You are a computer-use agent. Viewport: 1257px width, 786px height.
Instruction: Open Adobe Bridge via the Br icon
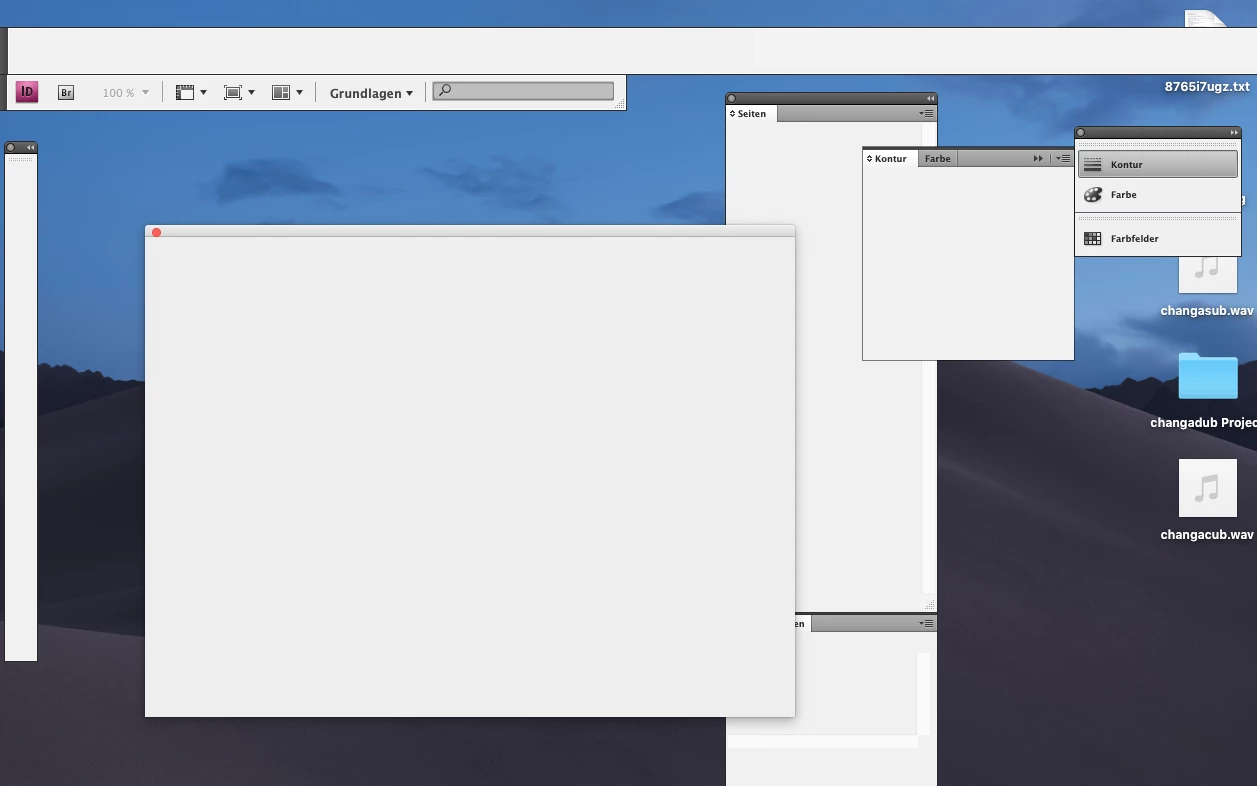tap(66, 92)
